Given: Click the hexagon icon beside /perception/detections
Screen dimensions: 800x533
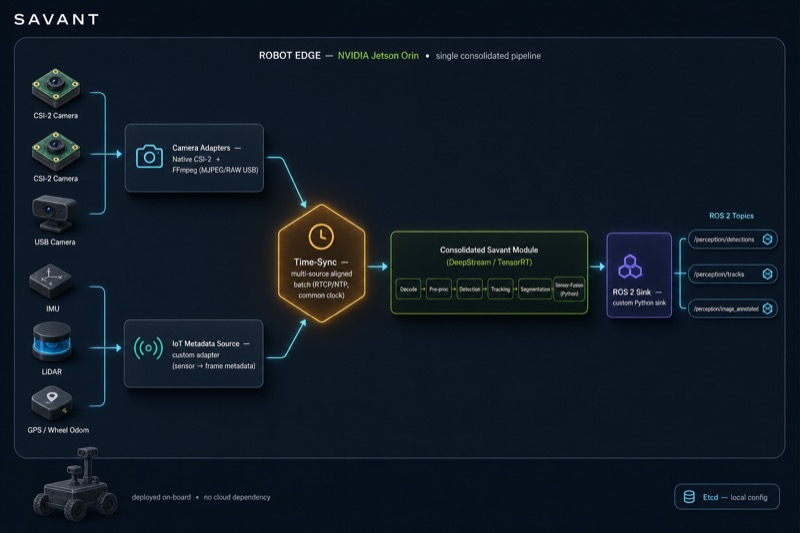Looking at the screenshot, I should [767, 239].
